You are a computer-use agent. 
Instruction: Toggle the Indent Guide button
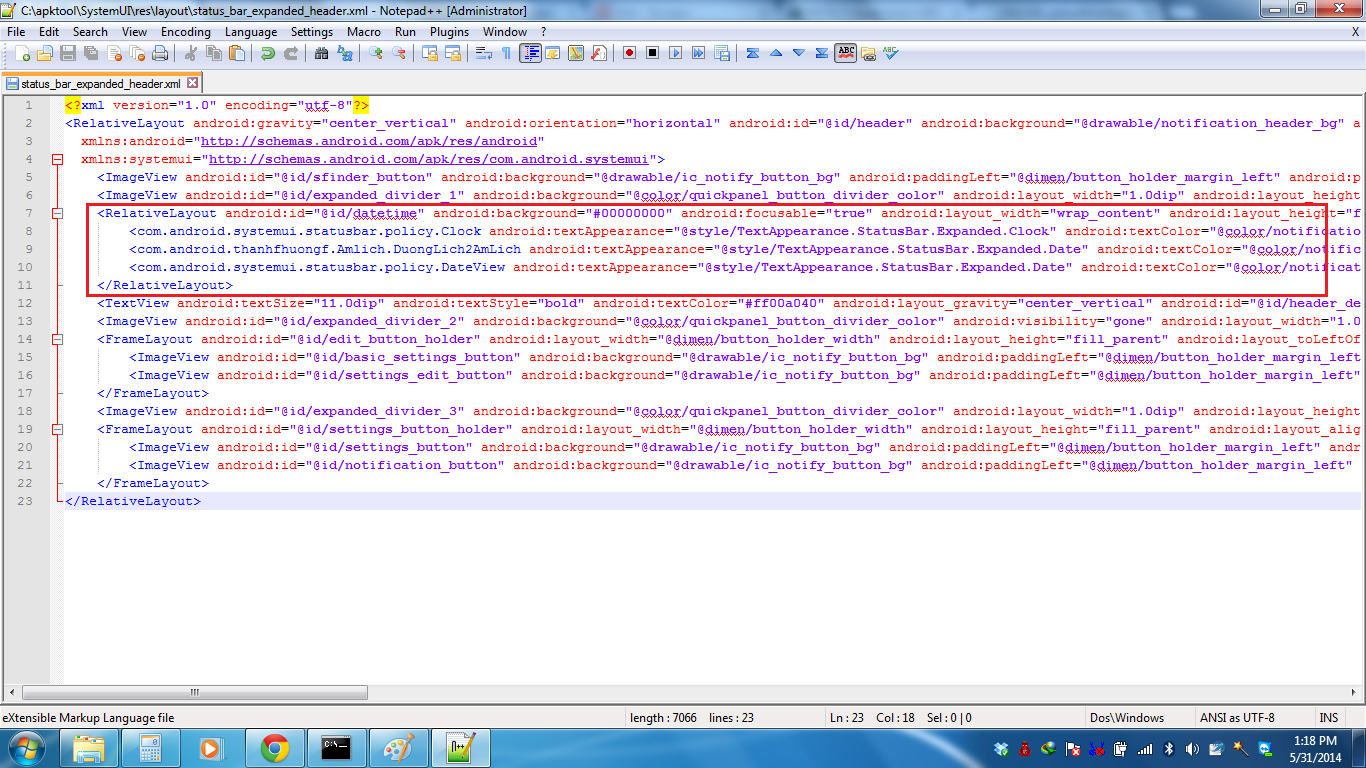click(530, 53)
